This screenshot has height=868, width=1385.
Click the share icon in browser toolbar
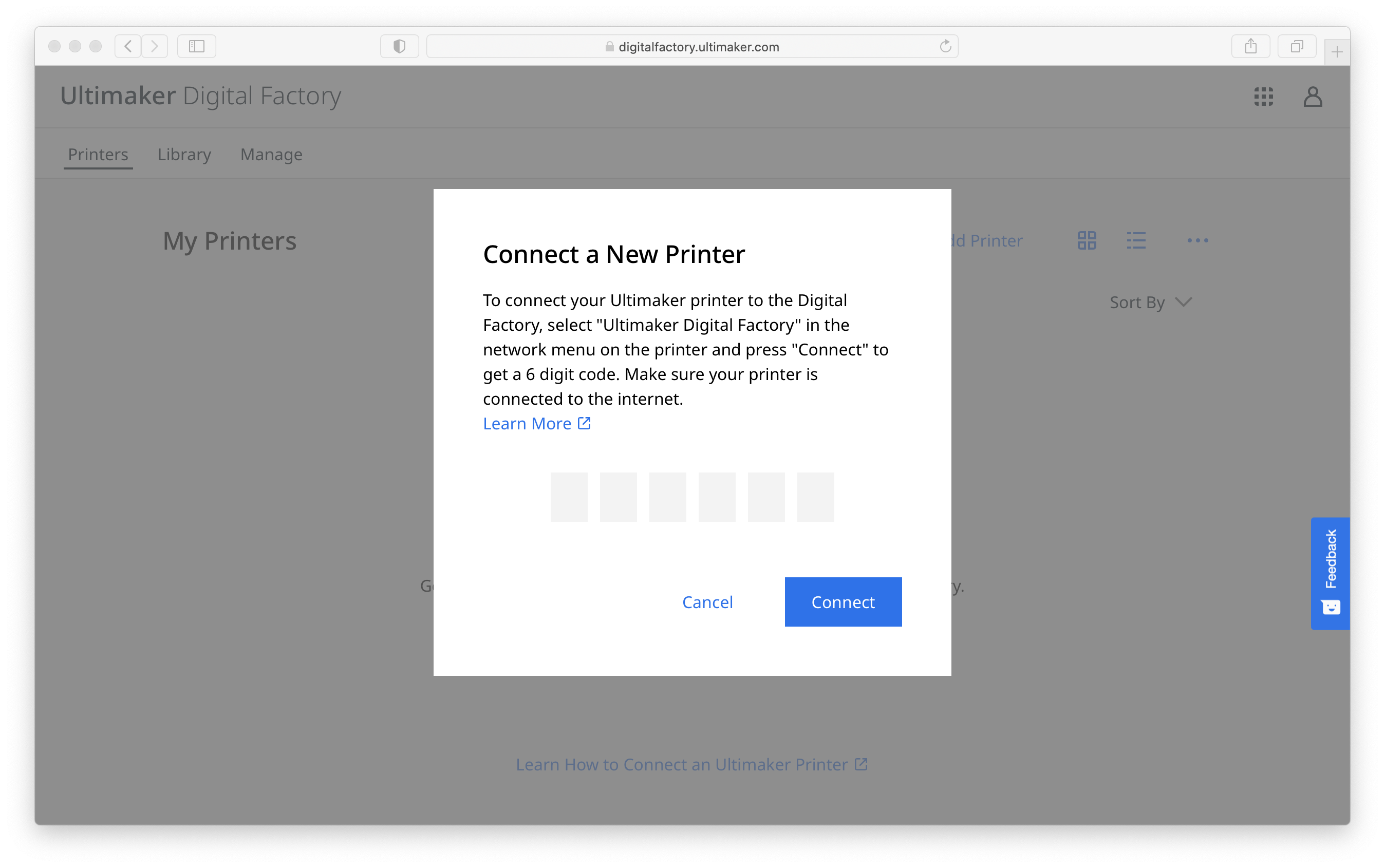[1251, 46]
